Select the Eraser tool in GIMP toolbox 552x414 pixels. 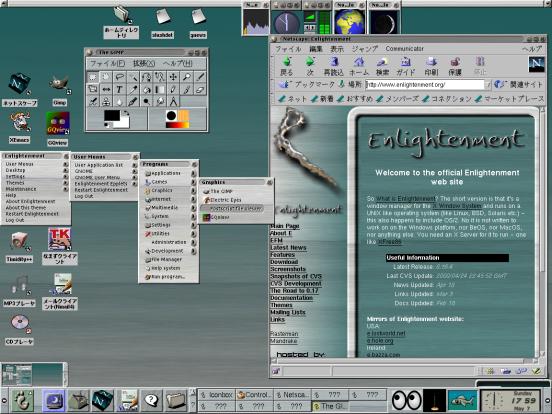[200, 89]
